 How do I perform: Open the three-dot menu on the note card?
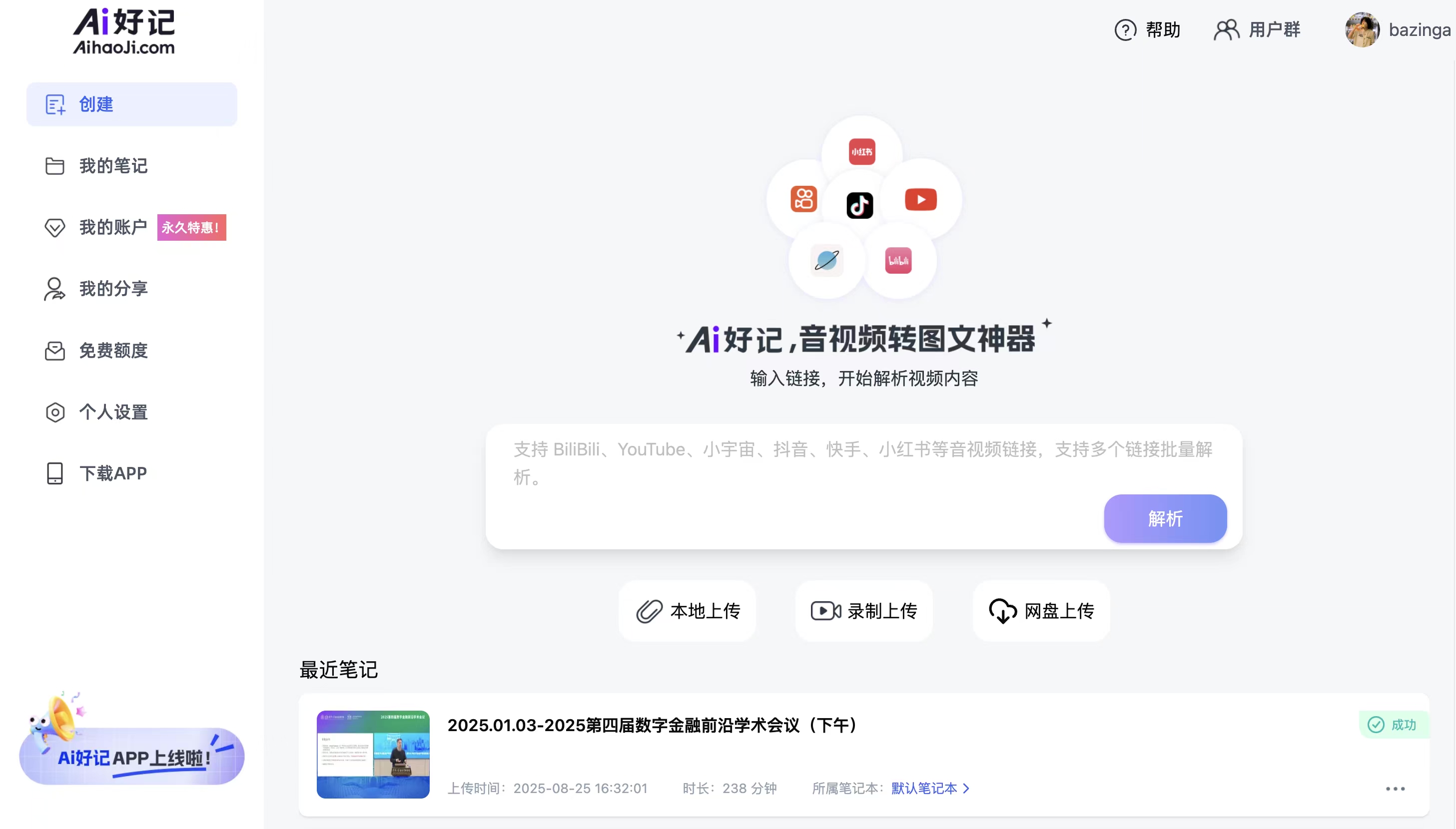(x=1395, y=789)
